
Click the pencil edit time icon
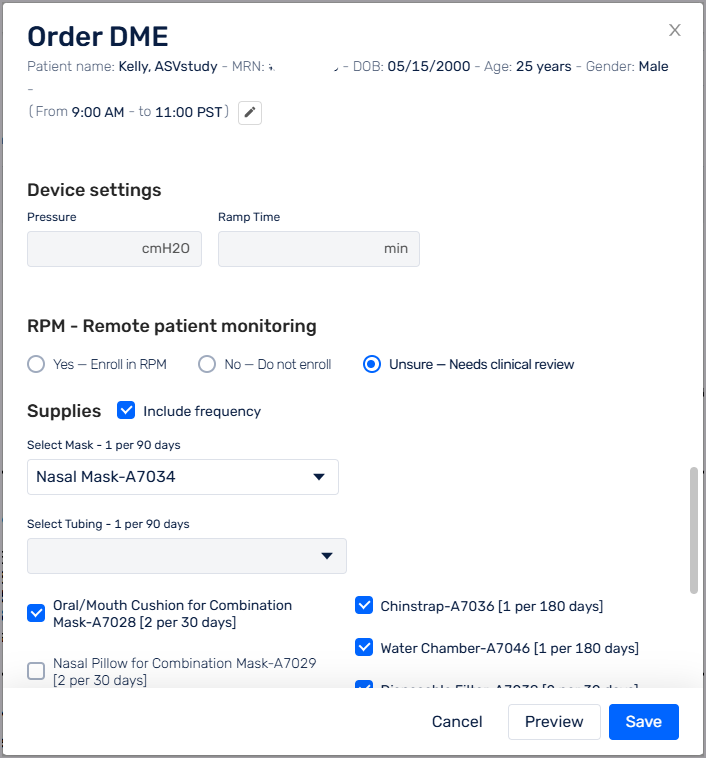pos(250,113)
